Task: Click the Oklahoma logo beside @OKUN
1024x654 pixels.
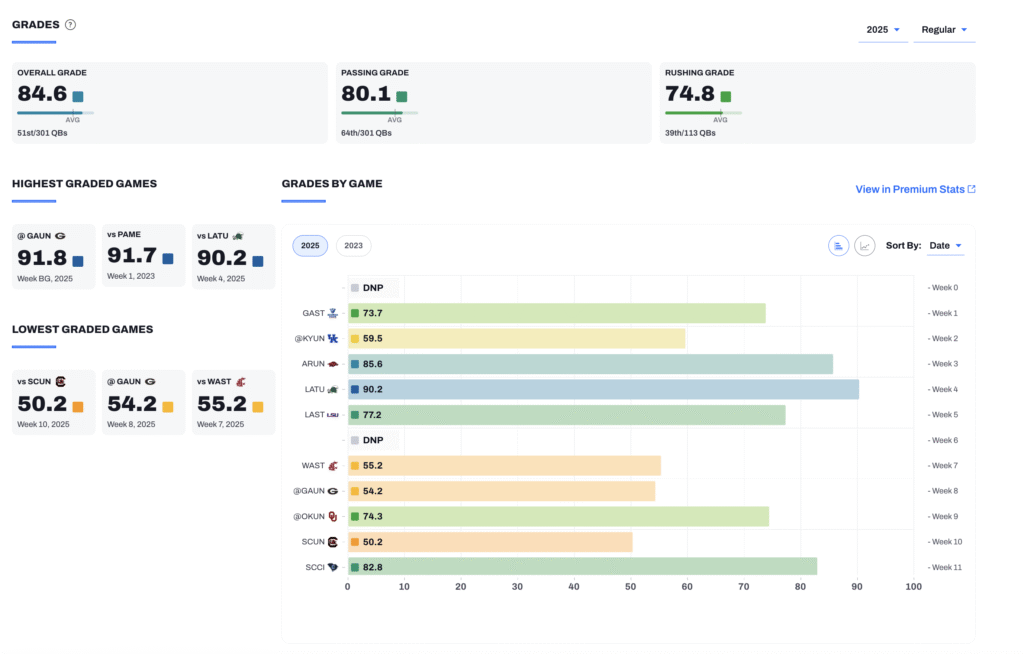Action: click(333, 517)
